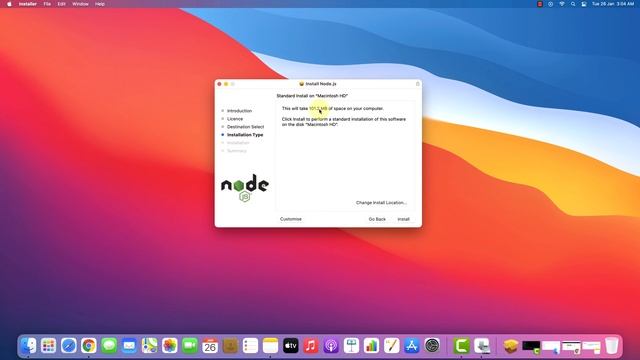Screen dimensions: 640x360
Task: Open the Window menu
Action: [80, 4]
